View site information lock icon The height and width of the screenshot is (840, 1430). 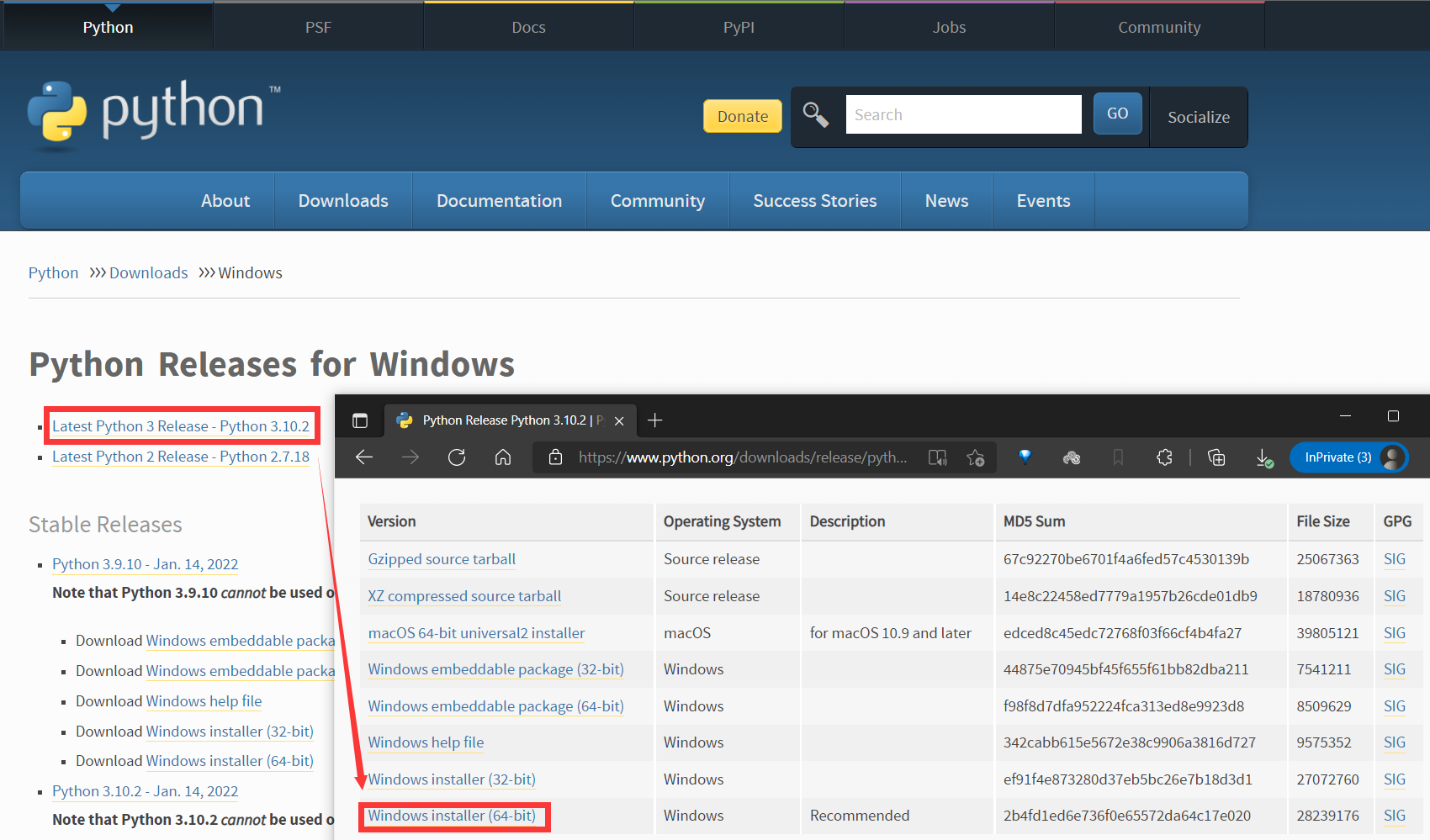click(x=555, y=457)
